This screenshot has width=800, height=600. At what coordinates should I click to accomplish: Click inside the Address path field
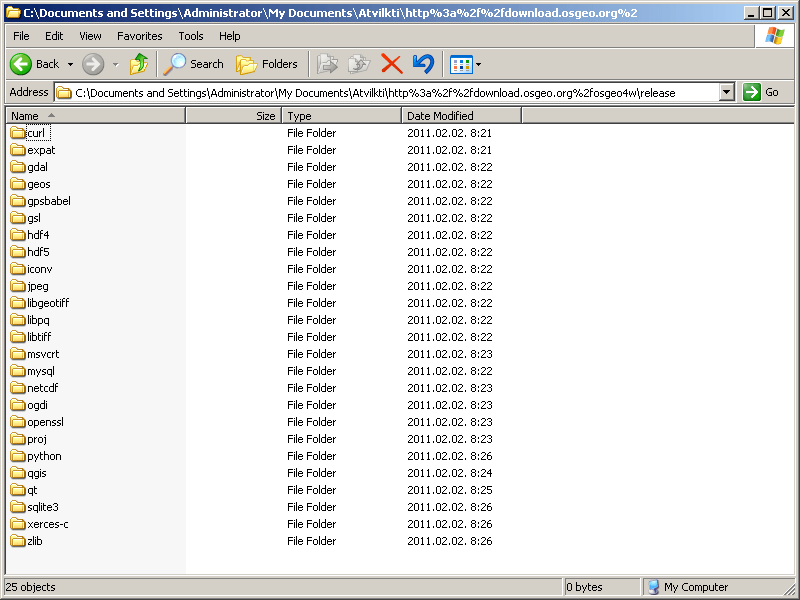[386, 92]
